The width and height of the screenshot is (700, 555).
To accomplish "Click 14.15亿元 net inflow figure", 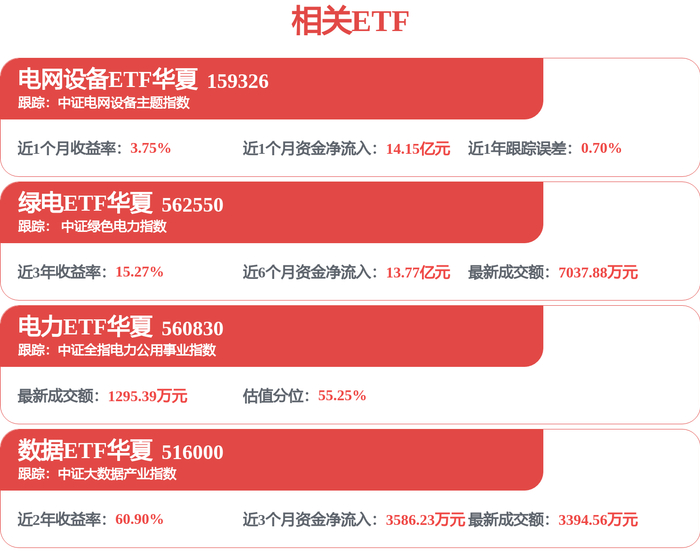I will 418,148.
